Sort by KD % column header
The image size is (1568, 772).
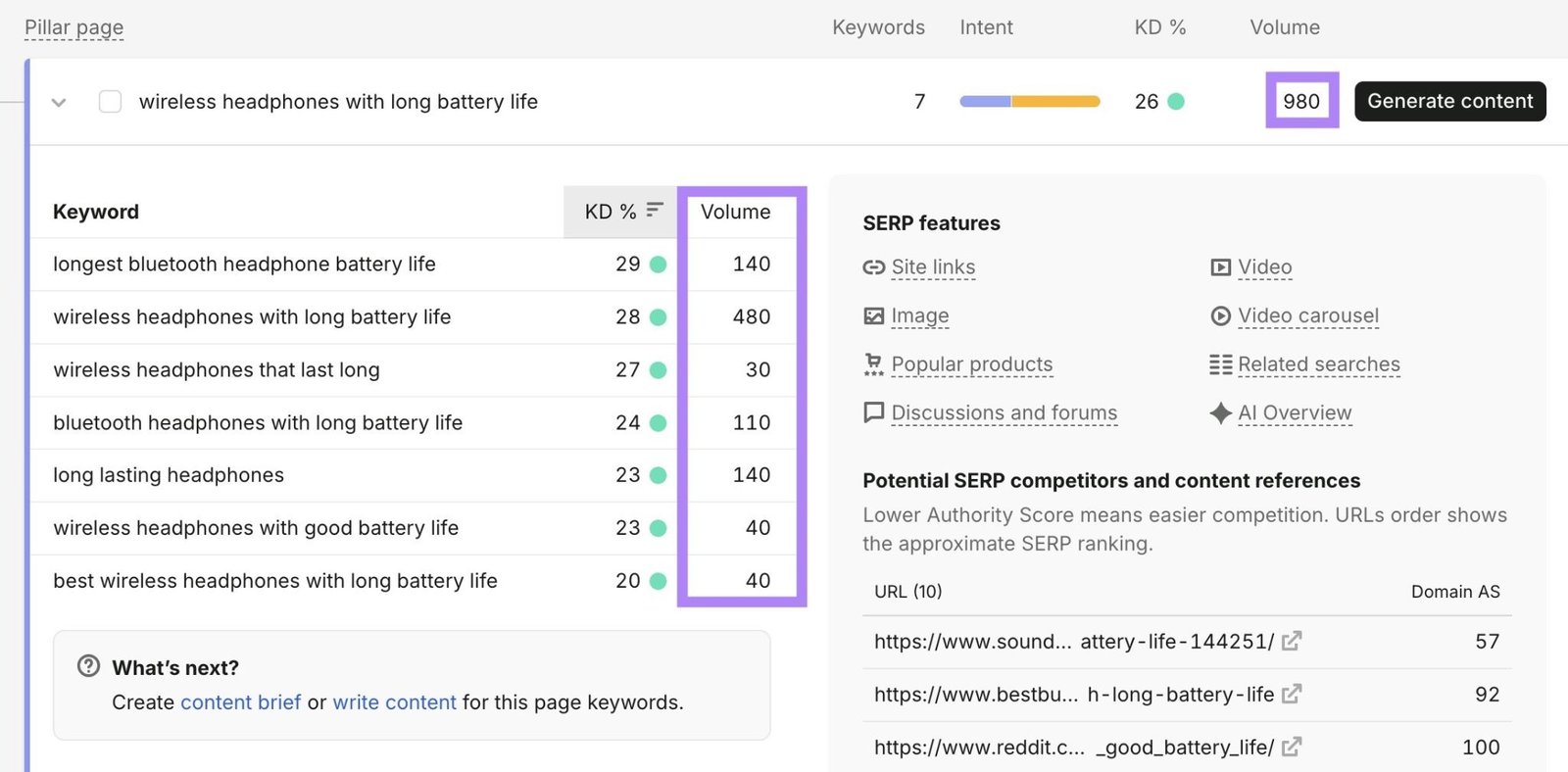coord(619,212)
